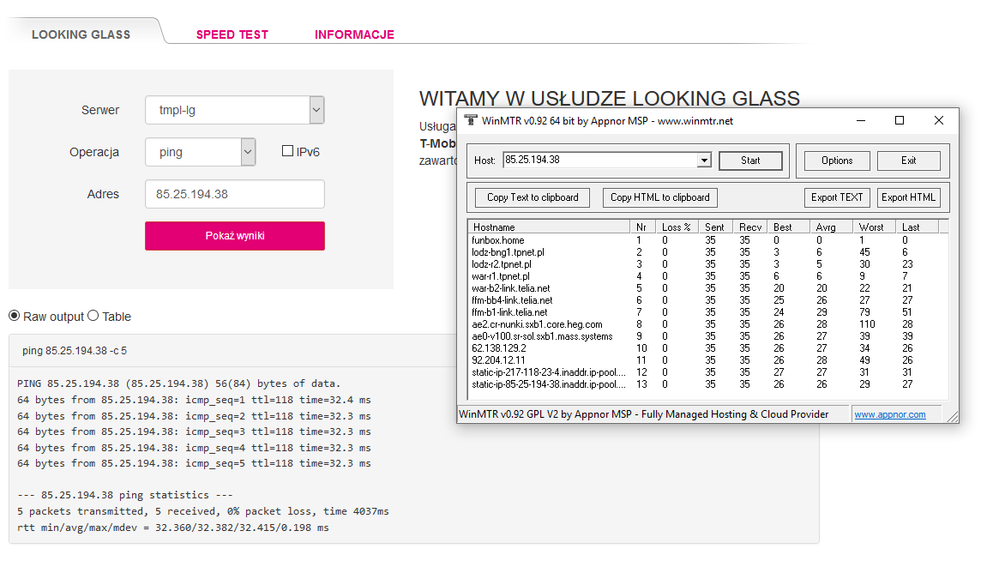Open the Operacja ping dropdown
Image resolution: width=999 pixels, height=562 pixels.
248,152
